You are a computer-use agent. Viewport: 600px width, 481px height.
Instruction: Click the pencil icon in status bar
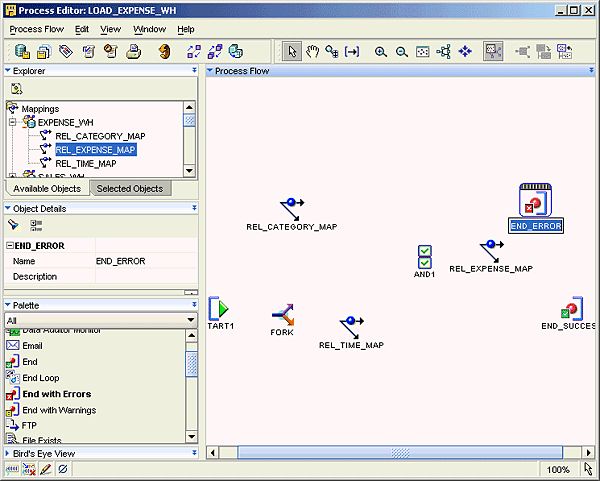tap(46, 469)
